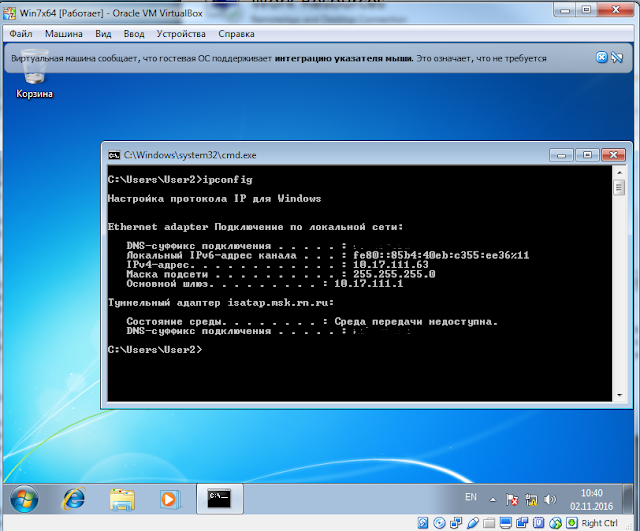Open the Файл menu
This screenshot has width=640, height=531.
(21, 34)
